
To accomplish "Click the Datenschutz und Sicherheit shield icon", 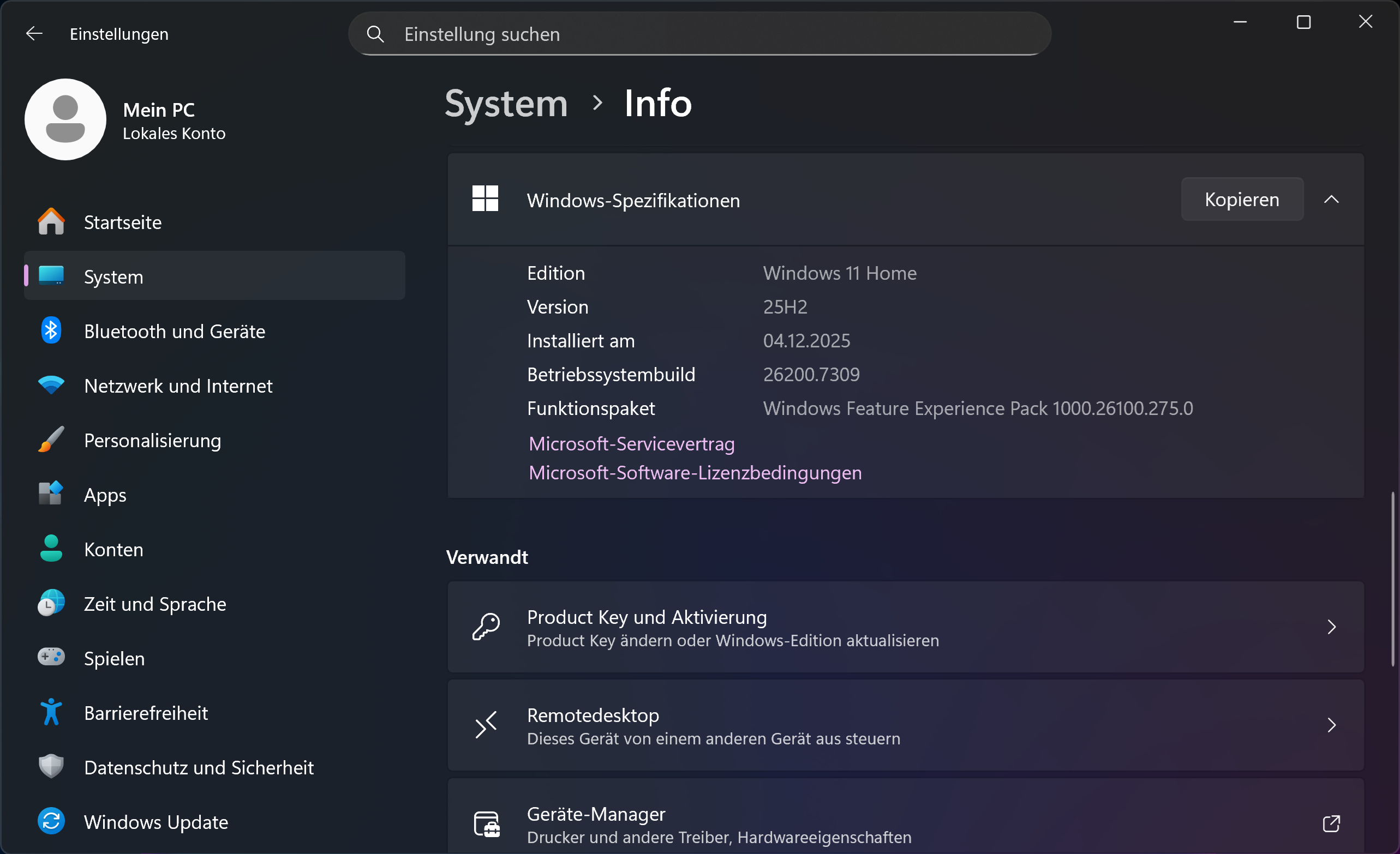I will [51, 767].
